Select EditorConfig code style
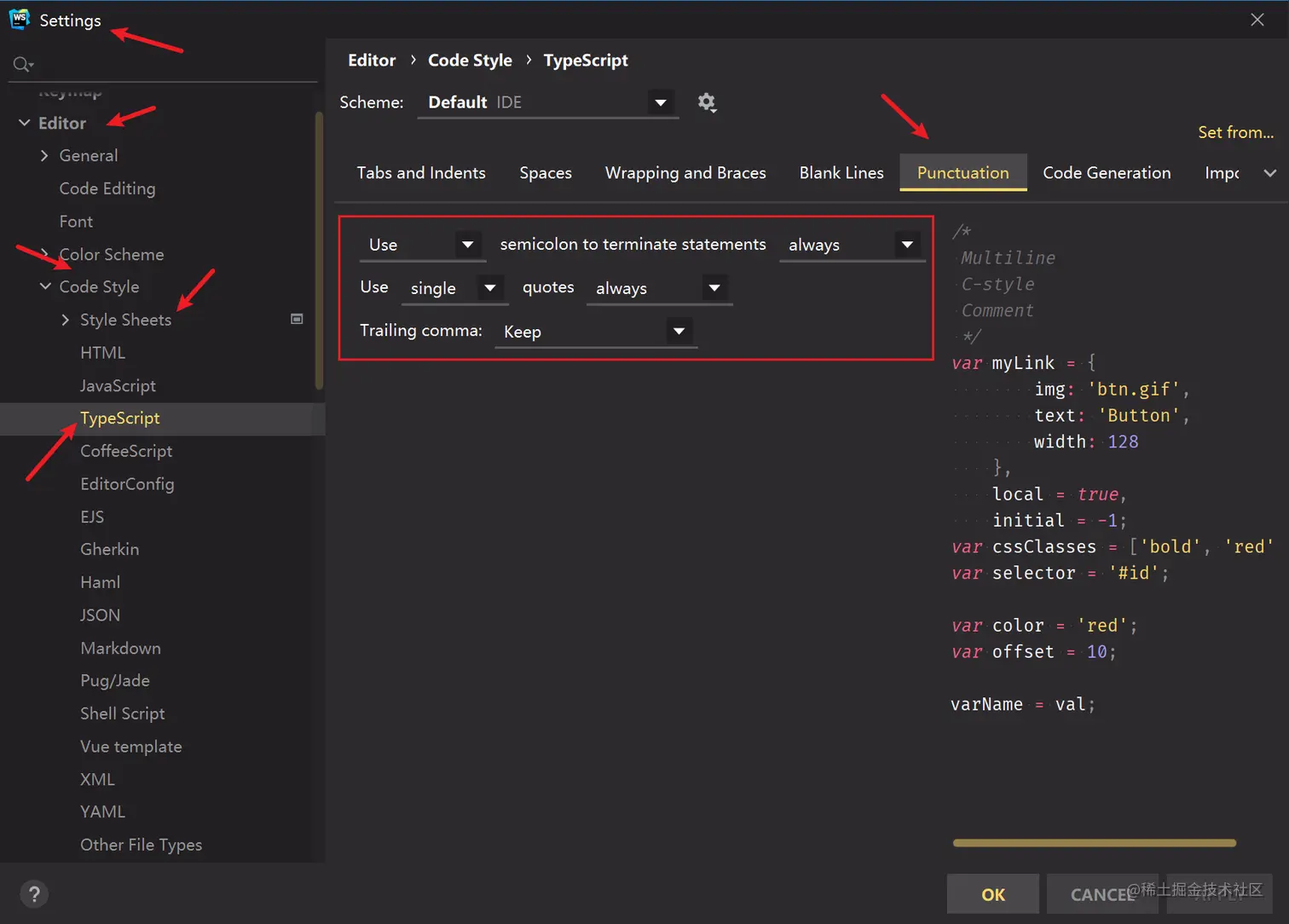This screenshot has height=924, width=1289. click(x=127, y=484)
